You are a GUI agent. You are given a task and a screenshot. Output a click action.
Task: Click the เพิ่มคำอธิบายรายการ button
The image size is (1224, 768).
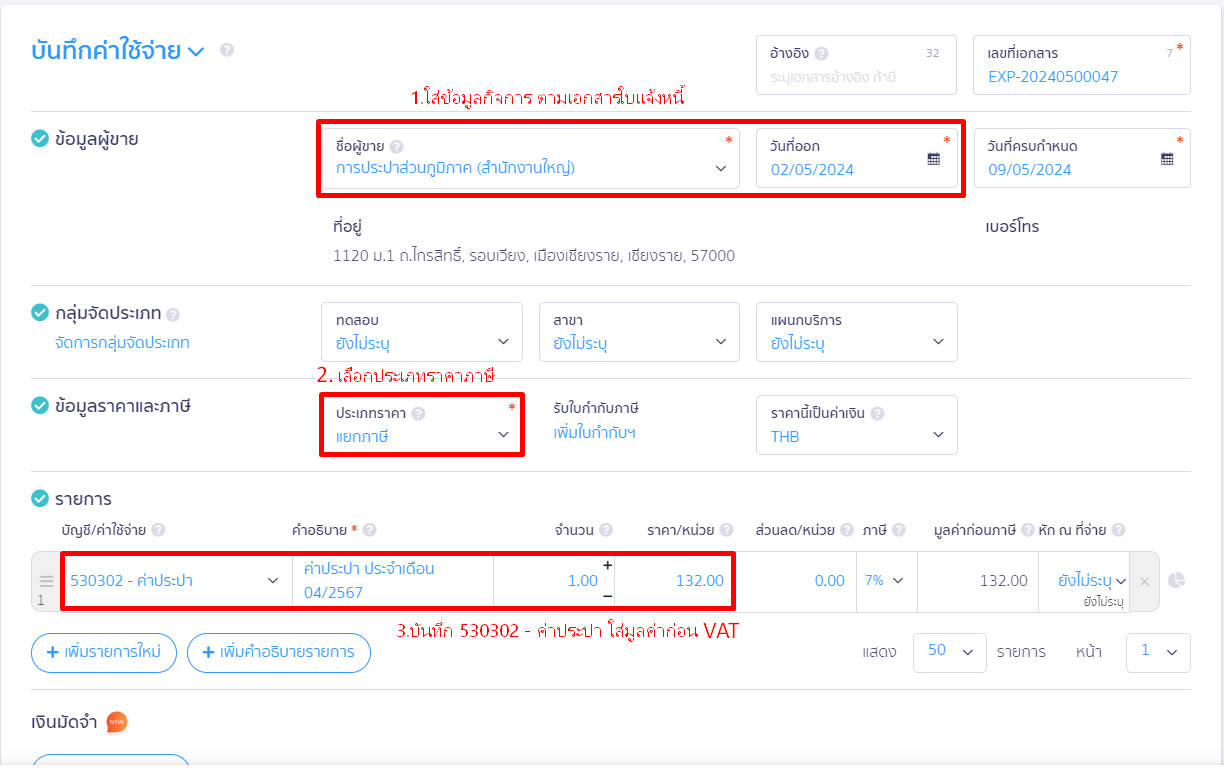[279, 652]
